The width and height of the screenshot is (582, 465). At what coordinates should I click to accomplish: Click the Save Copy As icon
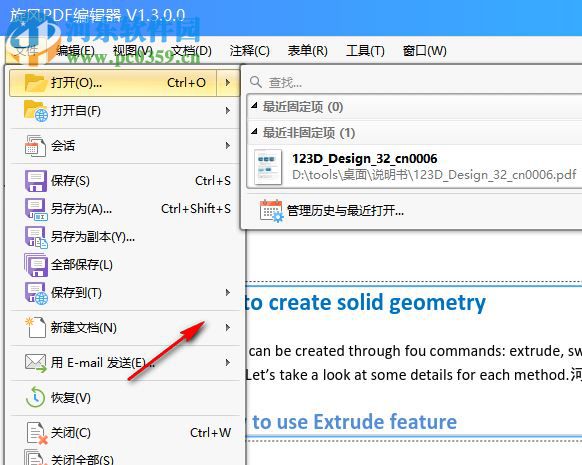point(36,237)
